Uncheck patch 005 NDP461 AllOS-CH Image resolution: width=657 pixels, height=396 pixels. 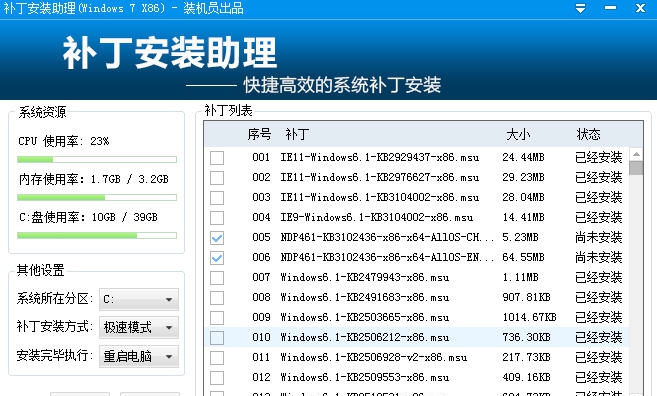[217, 238]
